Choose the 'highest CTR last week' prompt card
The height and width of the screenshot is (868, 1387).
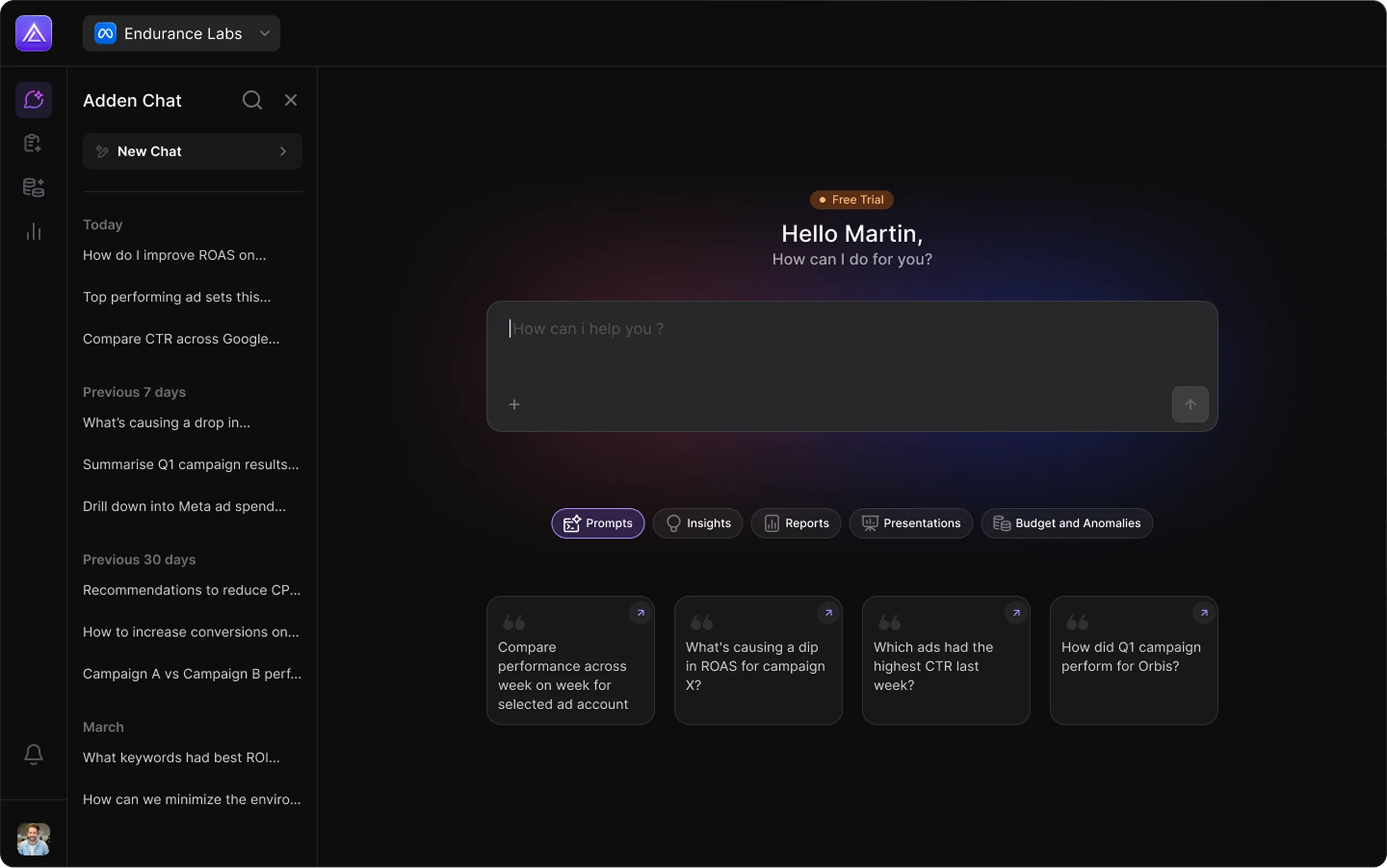tap(945, 660)
